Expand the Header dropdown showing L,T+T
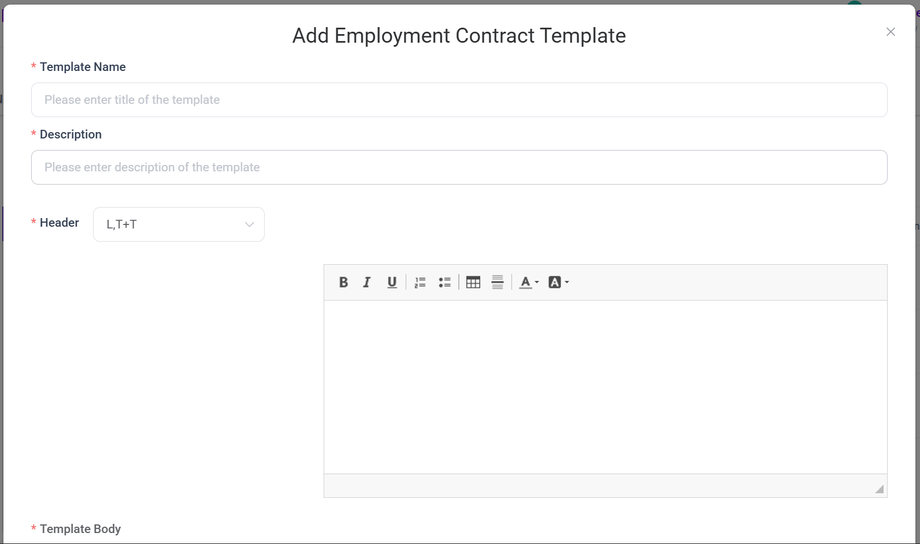920x544 pixels. coord(178,225)
